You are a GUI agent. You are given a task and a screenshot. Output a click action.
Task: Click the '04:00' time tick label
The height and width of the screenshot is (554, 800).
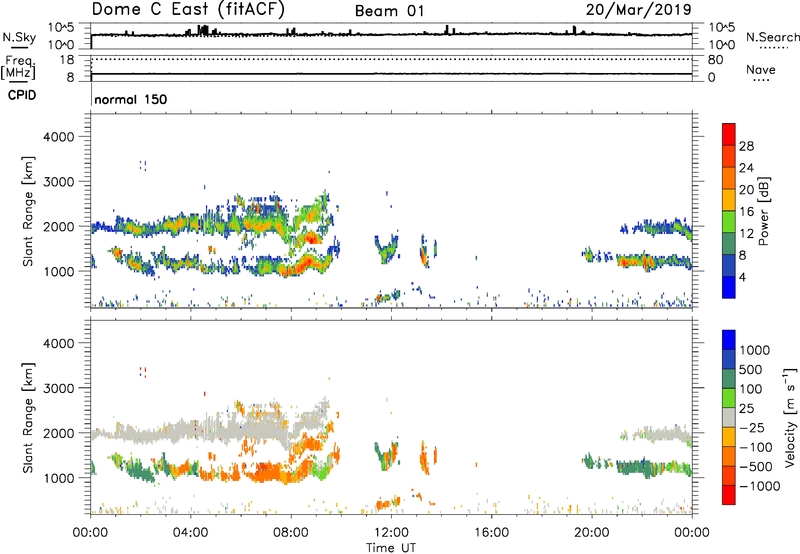coord(190,533)
